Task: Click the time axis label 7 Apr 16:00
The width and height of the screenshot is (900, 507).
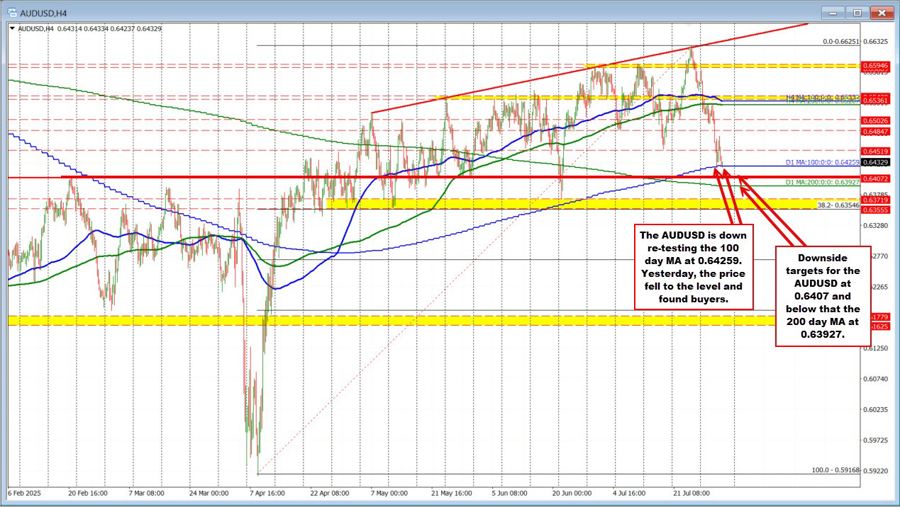Action: 267,493
